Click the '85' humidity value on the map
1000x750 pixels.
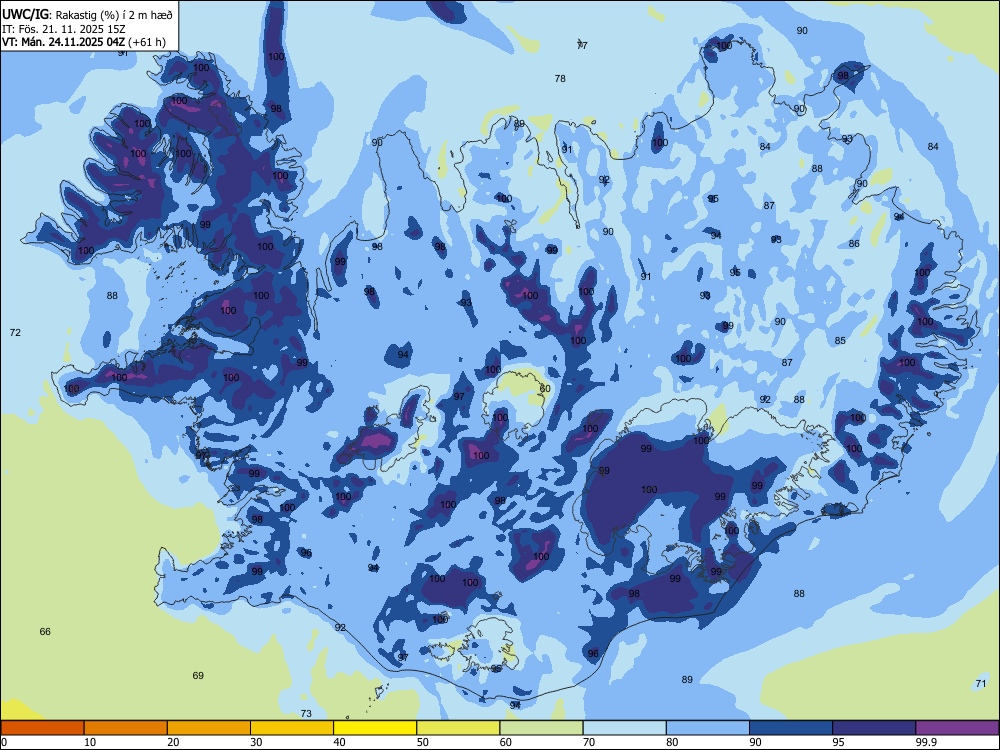[x=840, y=341]
